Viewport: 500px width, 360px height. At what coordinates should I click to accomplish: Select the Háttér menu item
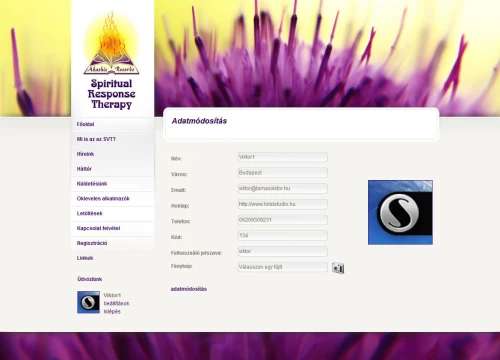[x=84, y=169]
